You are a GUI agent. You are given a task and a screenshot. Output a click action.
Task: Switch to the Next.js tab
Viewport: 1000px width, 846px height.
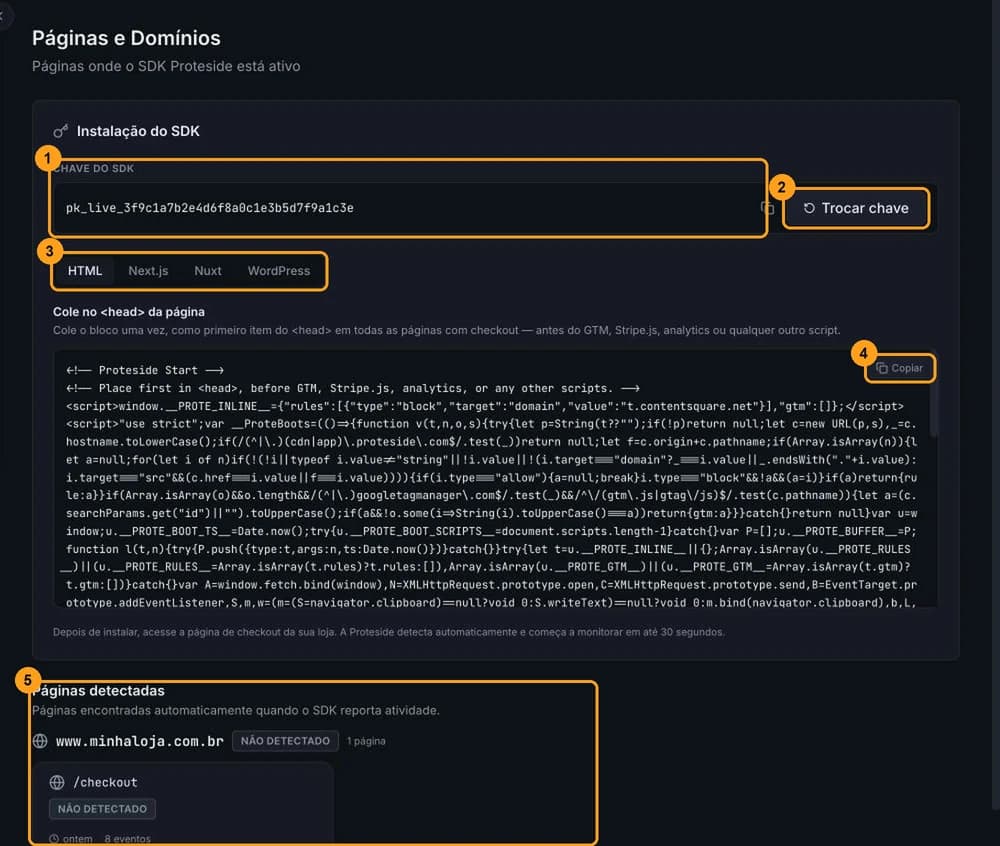coord(148,271)
